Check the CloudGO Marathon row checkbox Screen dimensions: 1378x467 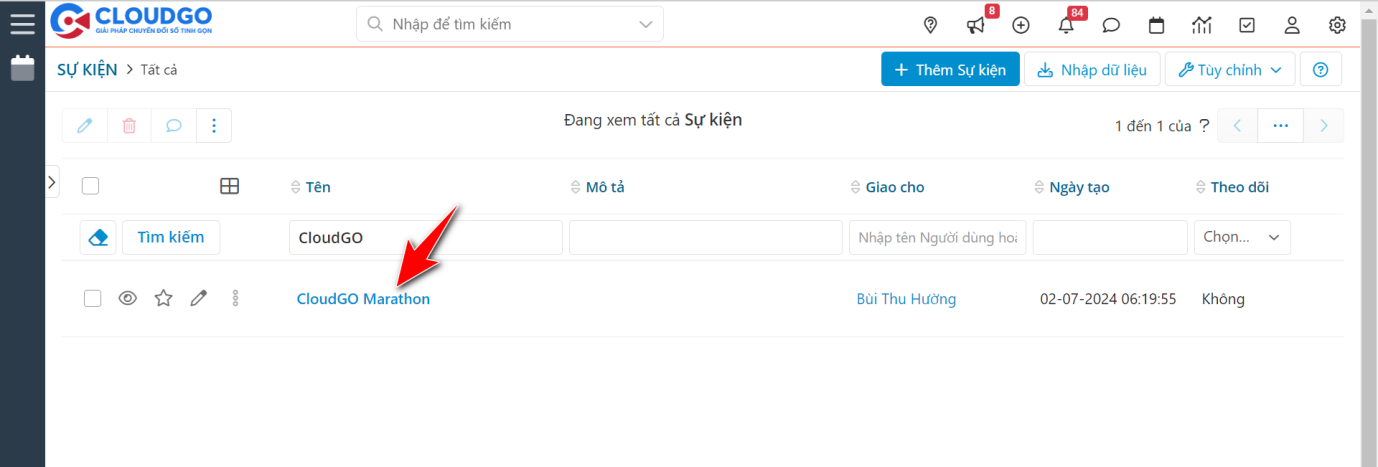pos(92,298)
